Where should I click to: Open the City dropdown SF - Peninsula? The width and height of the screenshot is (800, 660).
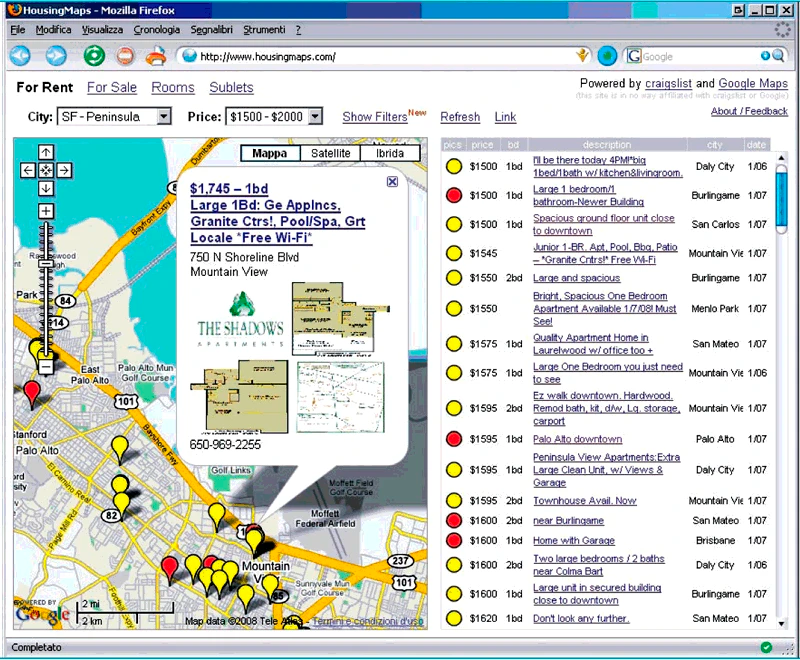point(114,117)
